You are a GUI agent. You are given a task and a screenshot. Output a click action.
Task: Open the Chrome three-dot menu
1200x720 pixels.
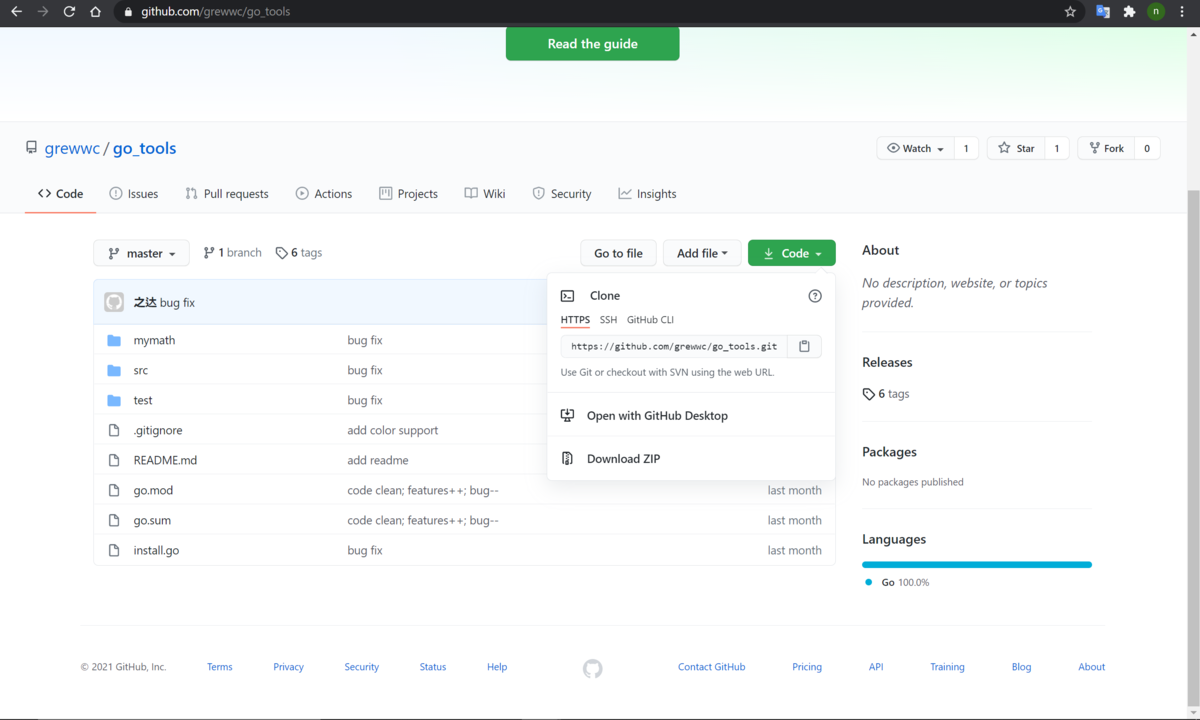[1182, 12]
